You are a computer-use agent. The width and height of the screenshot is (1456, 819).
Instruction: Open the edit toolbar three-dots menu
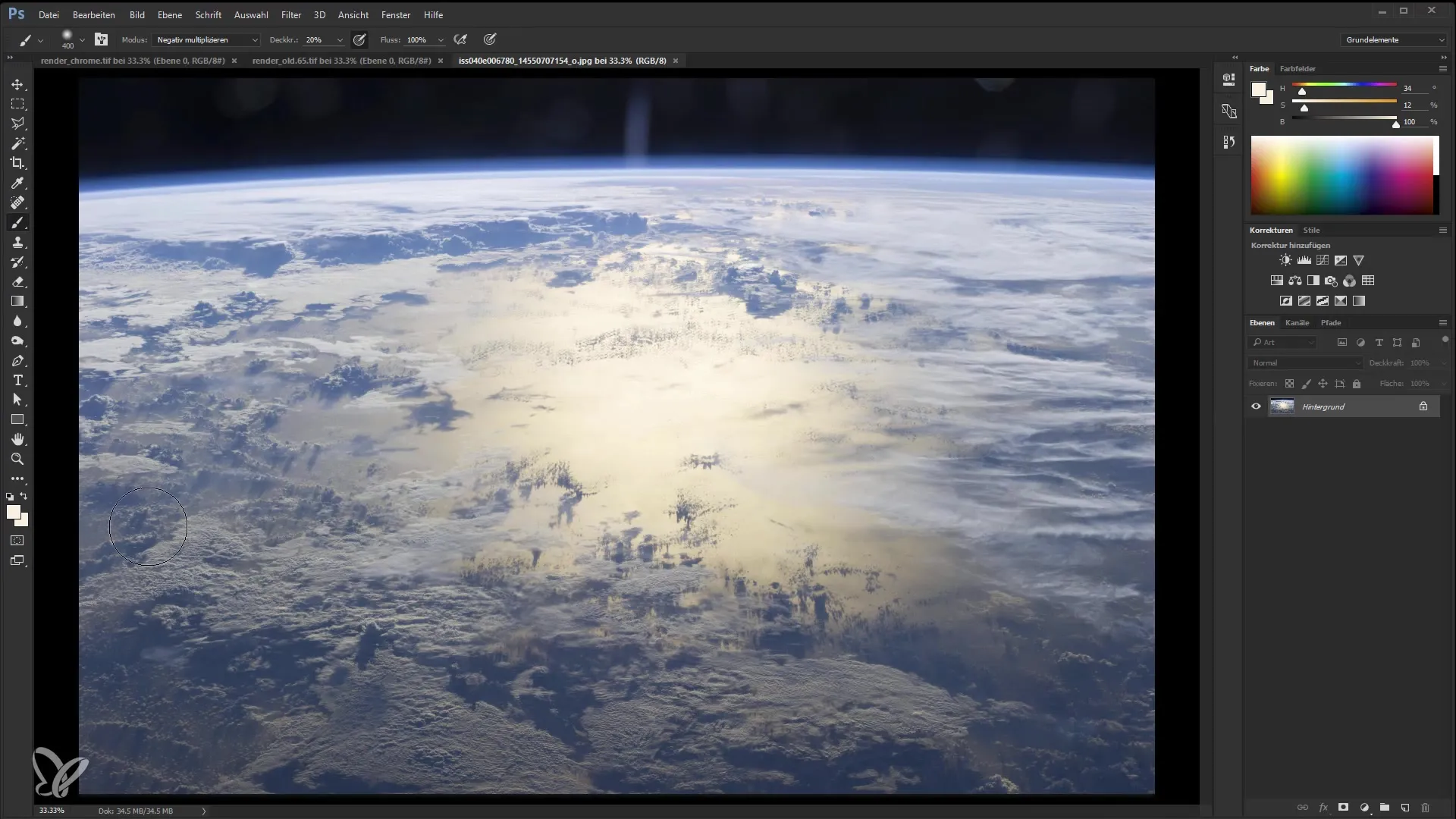(17, 479)
